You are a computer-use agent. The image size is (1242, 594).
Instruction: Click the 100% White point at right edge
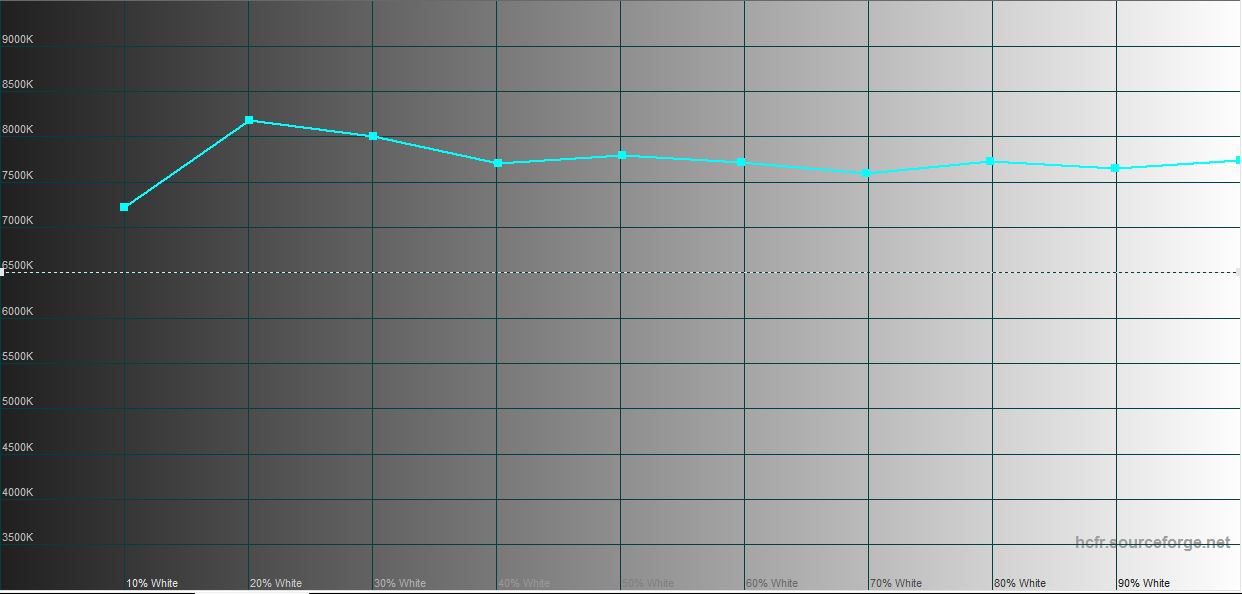(x=1238, y=160)
